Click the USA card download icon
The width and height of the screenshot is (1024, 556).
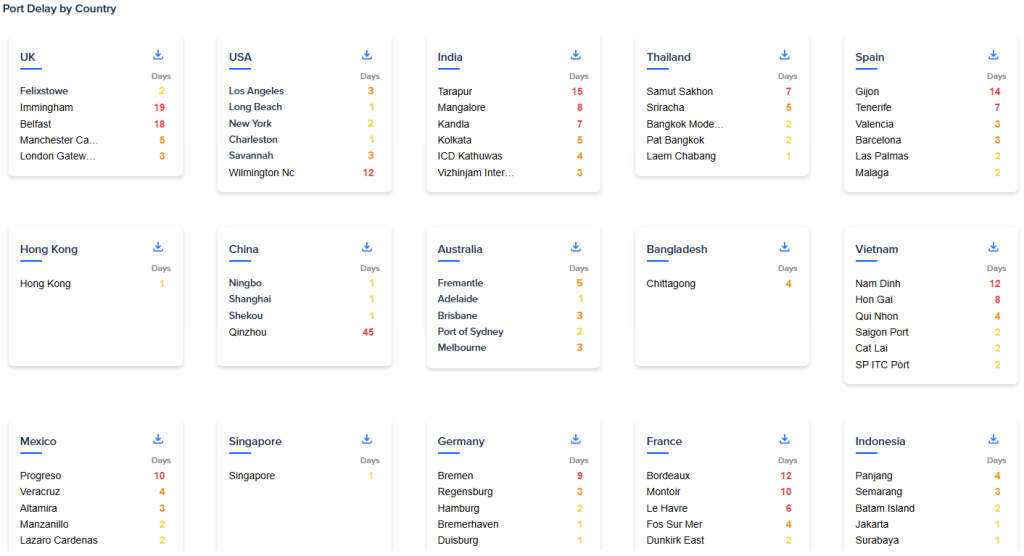point(367,55)
